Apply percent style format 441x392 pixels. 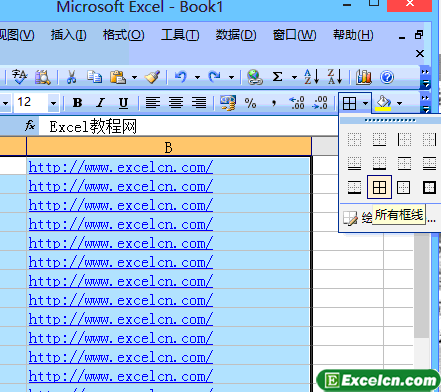coord(250,103)
